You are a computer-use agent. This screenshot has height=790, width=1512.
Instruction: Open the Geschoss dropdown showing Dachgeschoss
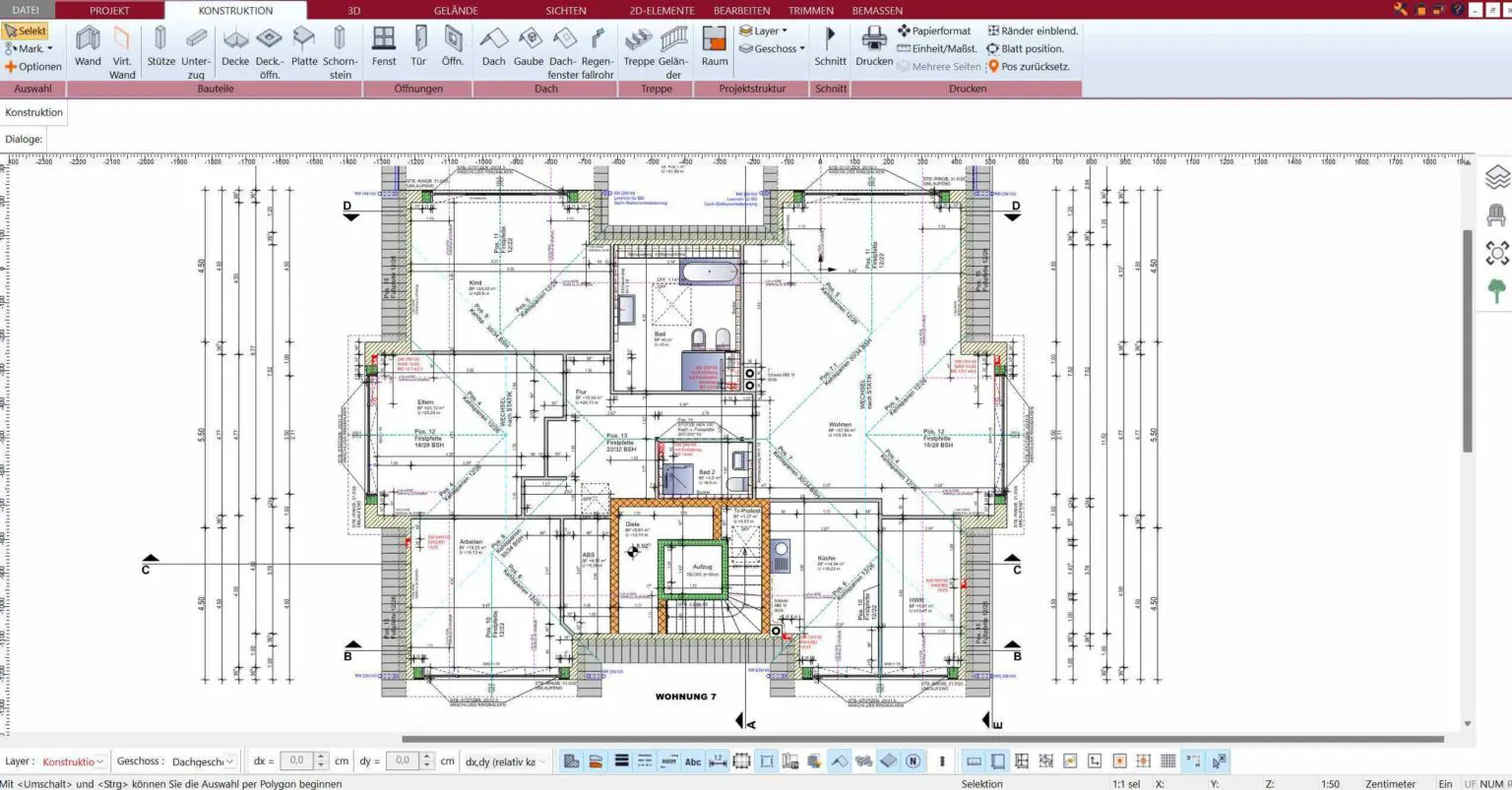[203, 760]
